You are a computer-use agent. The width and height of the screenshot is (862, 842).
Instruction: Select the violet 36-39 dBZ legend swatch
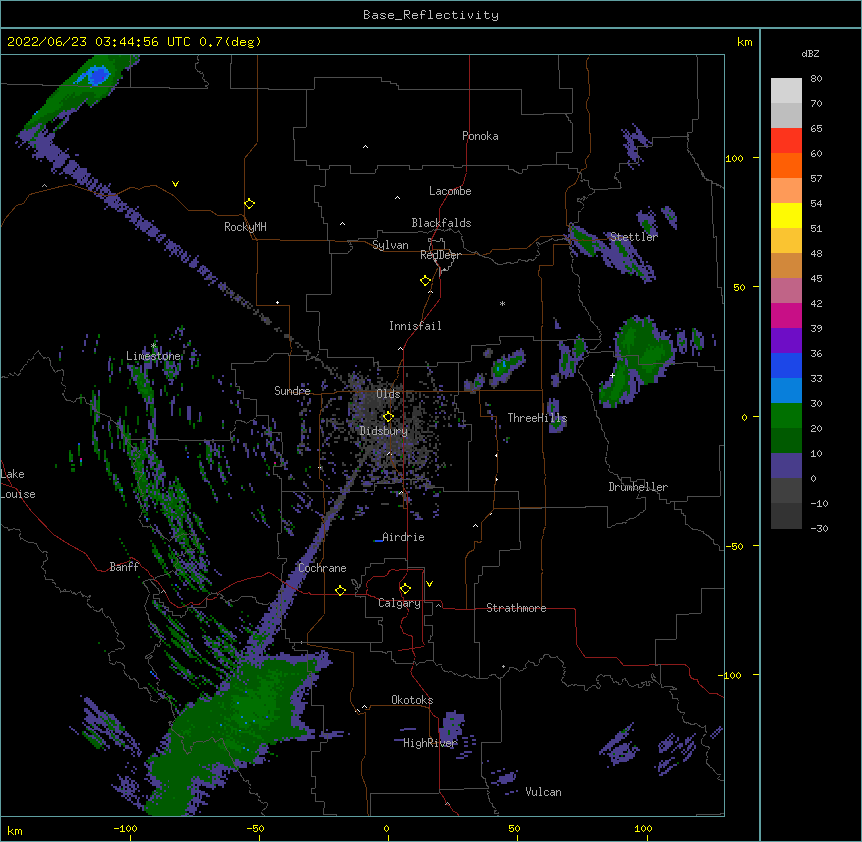(786, 341)
